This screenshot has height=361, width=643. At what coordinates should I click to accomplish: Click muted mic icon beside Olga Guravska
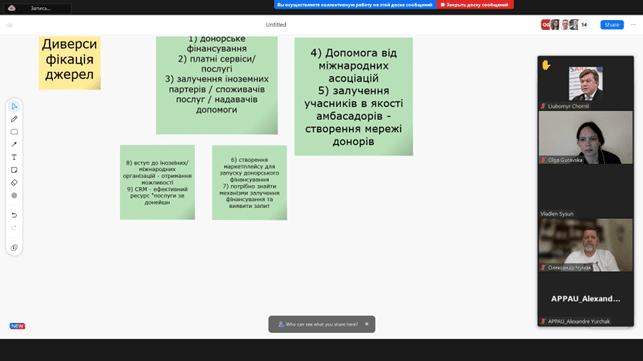[x=543, y=160]
